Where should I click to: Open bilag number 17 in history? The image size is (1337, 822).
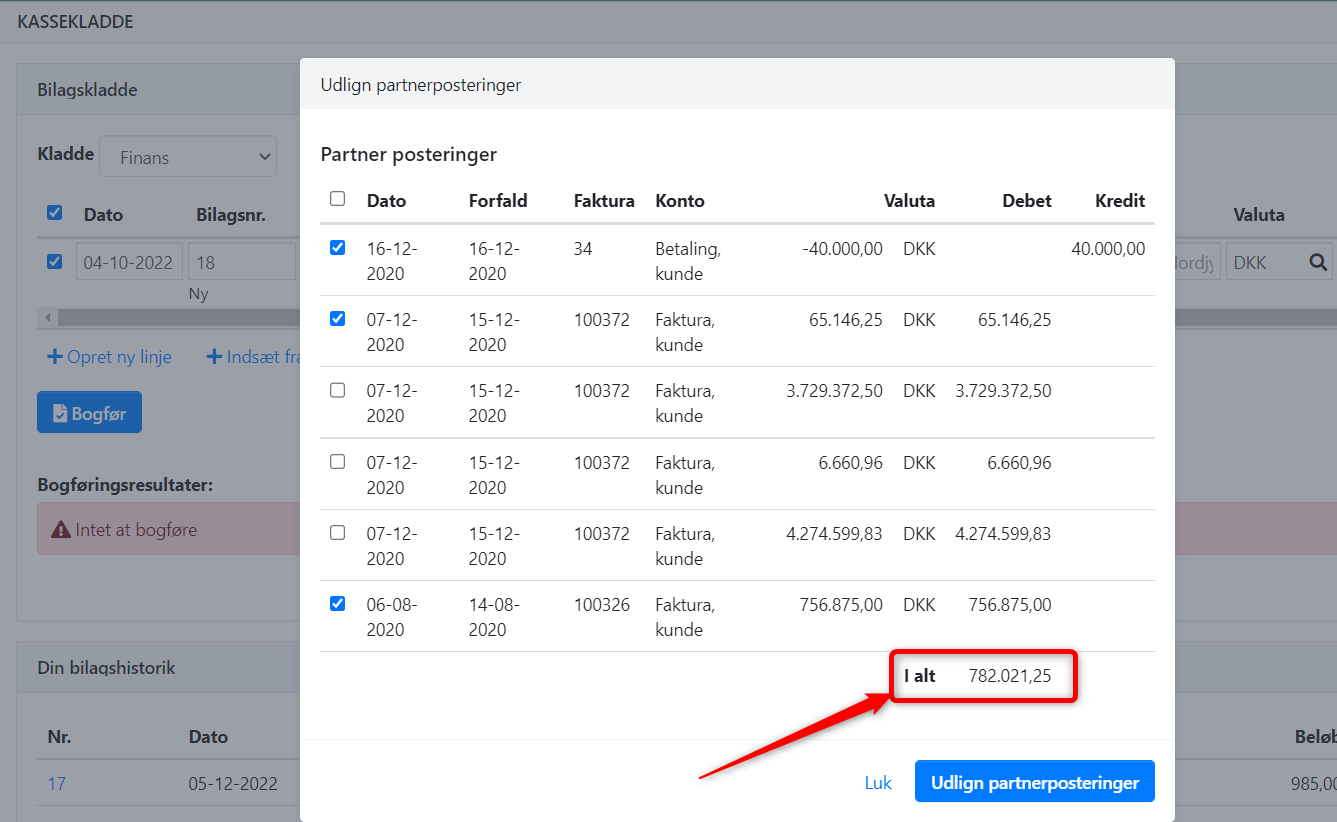57,783
